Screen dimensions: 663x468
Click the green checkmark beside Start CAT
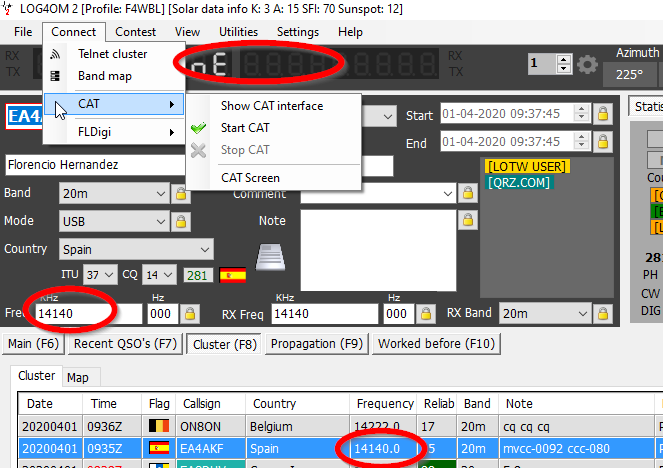(198, 128)
